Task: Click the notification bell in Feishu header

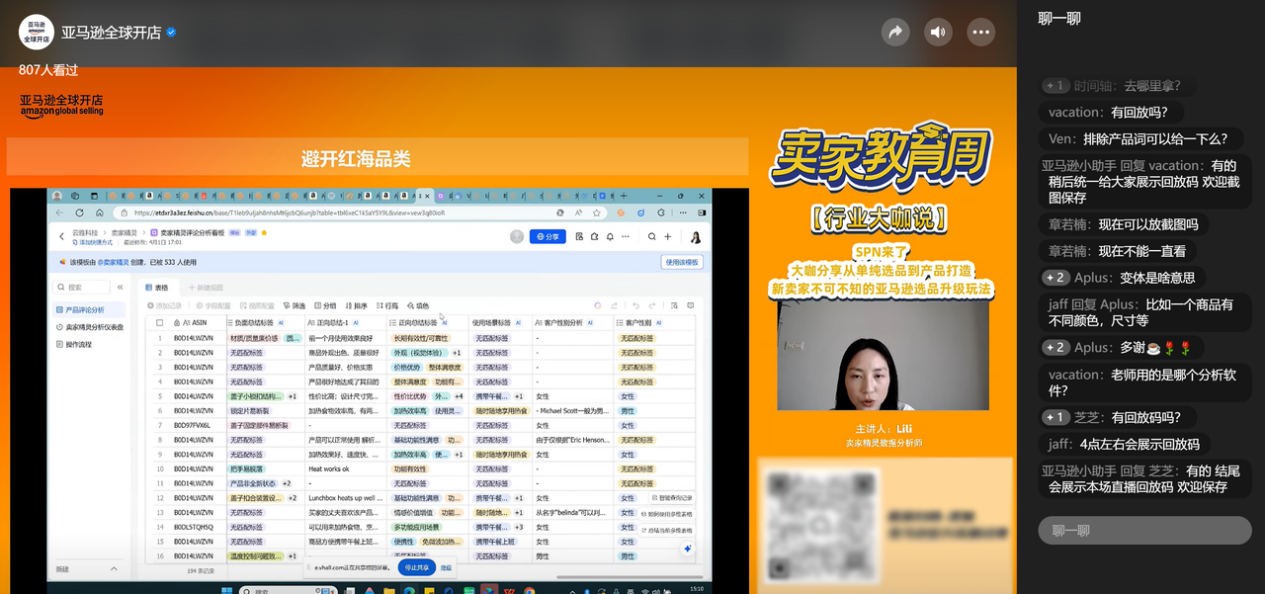Action: [609, 237]
